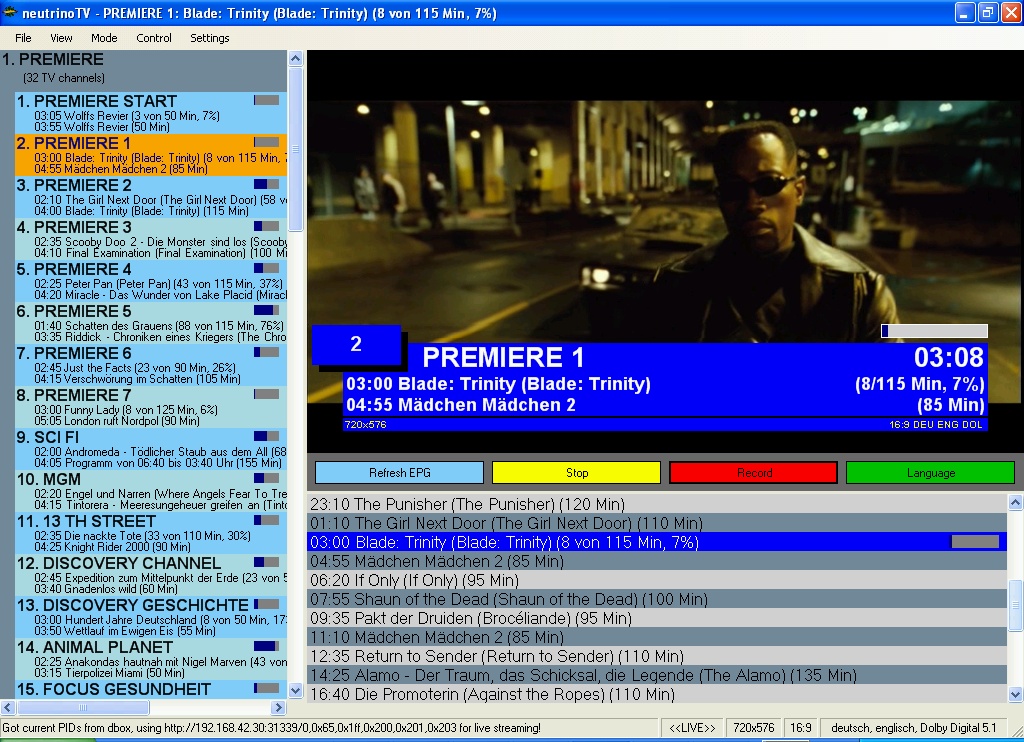Image resolution: width=1024 pixels, height=742 pixels.
Task: Select the PREMIERE 3 channel
Action: click(x=151, y=239)
